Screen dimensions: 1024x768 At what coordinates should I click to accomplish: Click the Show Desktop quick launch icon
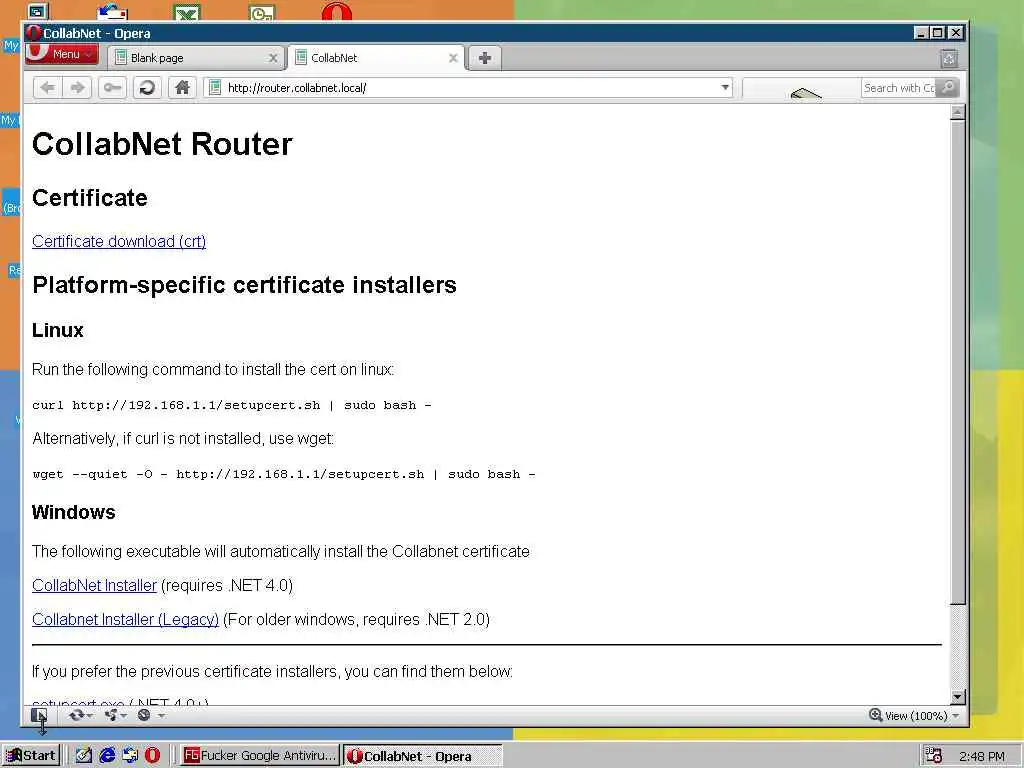click(x=84, y=756)
